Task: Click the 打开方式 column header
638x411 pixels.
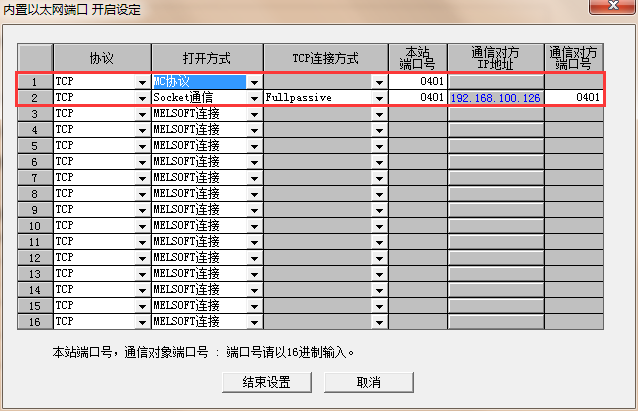Action: point(207,58)
